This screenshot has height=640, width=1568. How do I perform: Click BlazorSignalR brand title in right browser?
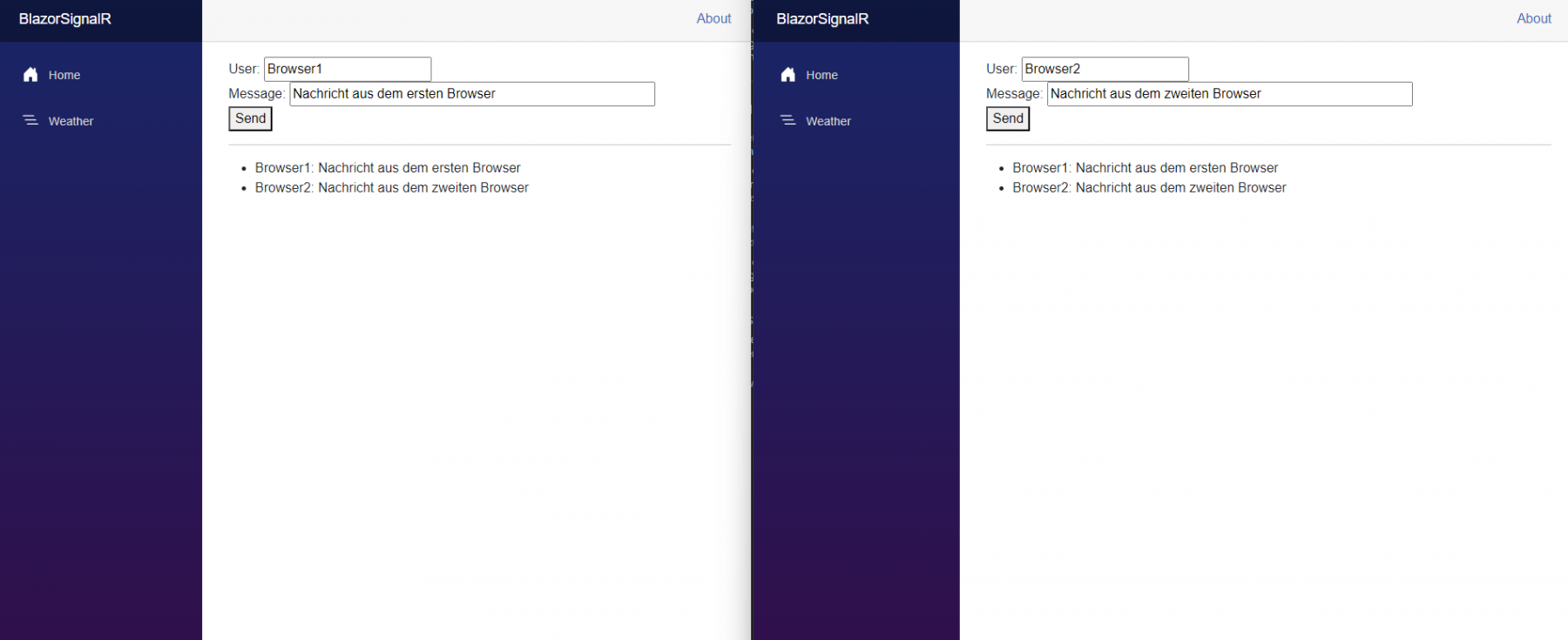(x=822, y=19)
